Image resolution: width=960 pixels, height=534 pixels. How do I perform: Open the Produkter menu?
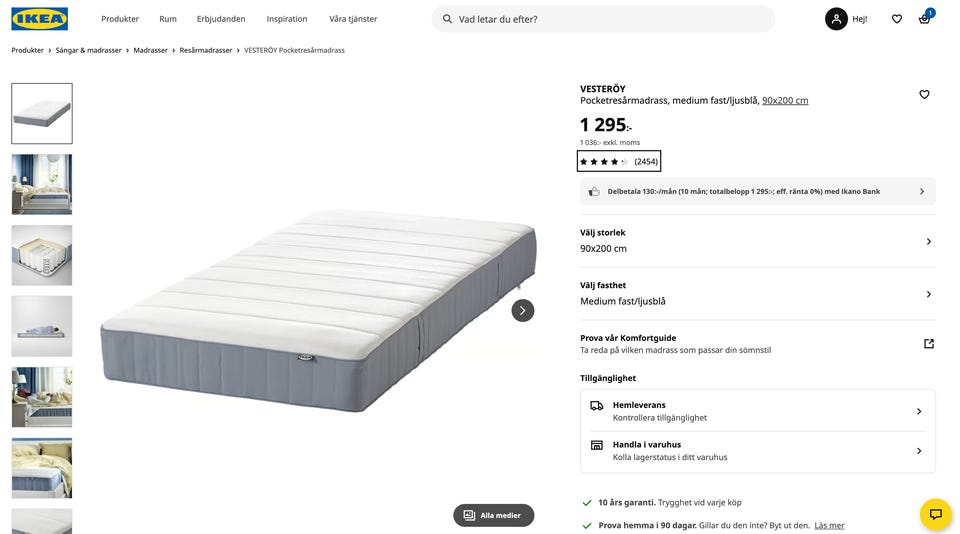[x=120, y=19]
